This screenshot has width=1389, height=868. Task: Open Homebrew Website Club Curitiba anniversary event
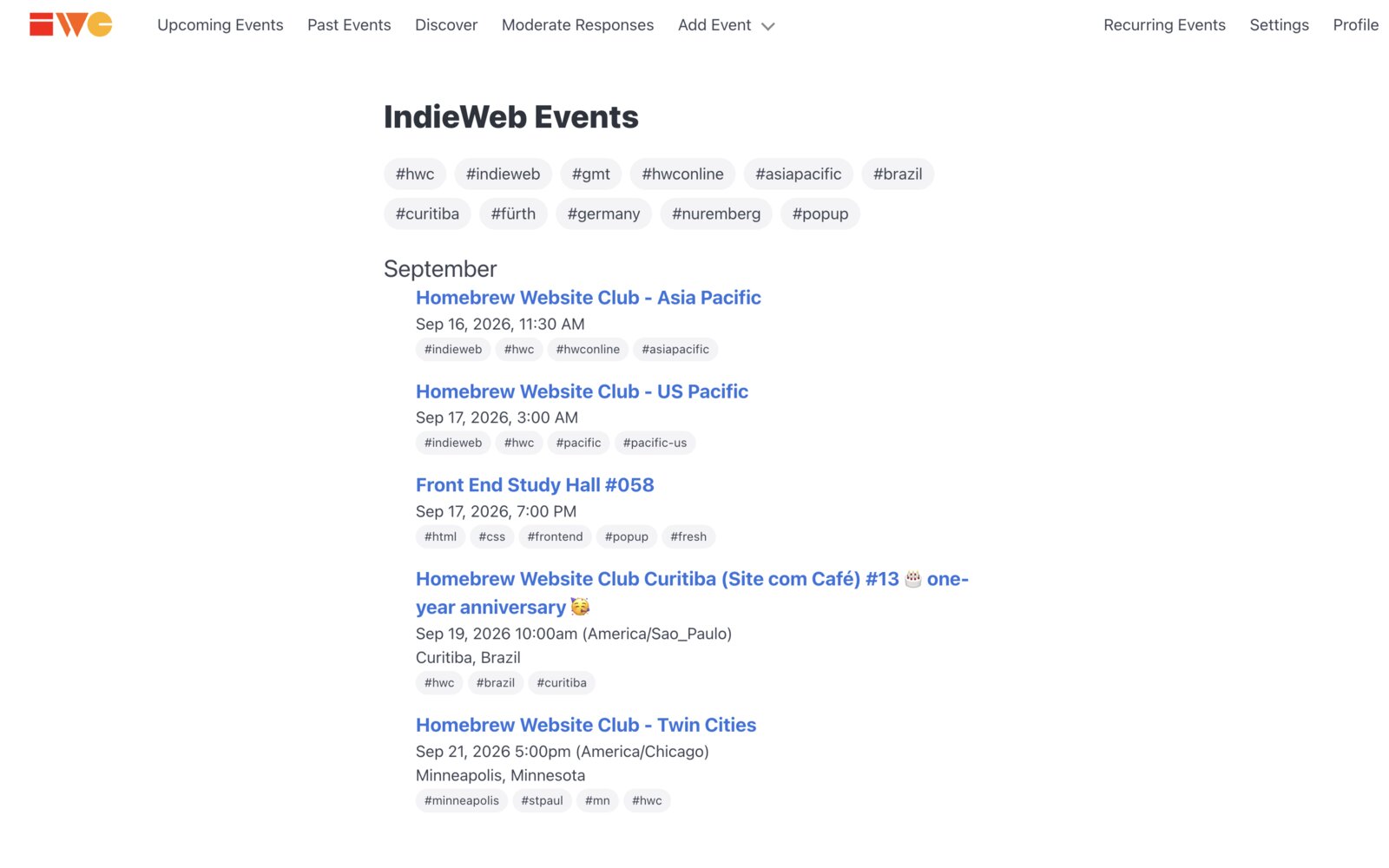pos(692,593)
